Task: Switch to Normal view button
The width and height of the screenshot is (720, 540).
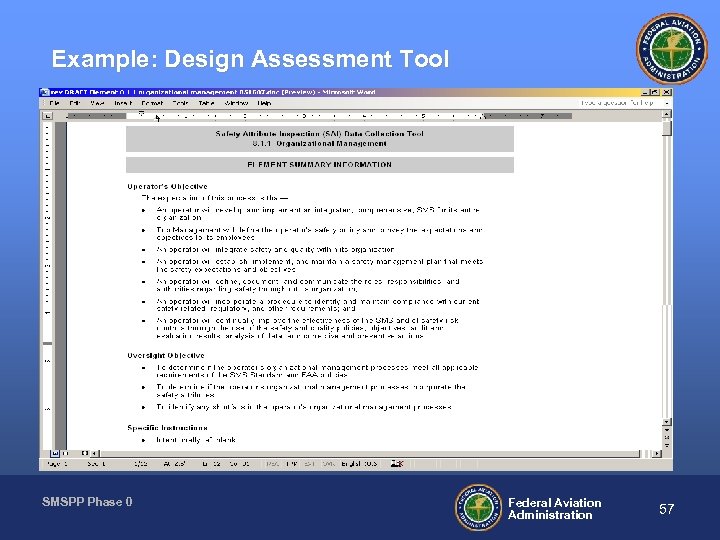Action: point(55,453)
